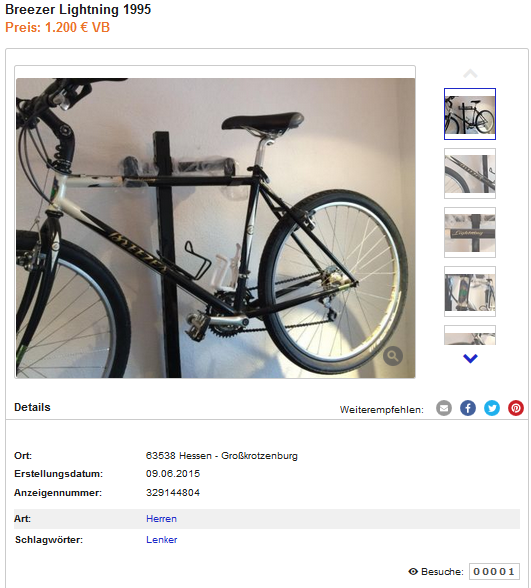Screen dimensions: 531x588
Task: Select partially visible fifth thumbnail
Action: click(470, 335)
